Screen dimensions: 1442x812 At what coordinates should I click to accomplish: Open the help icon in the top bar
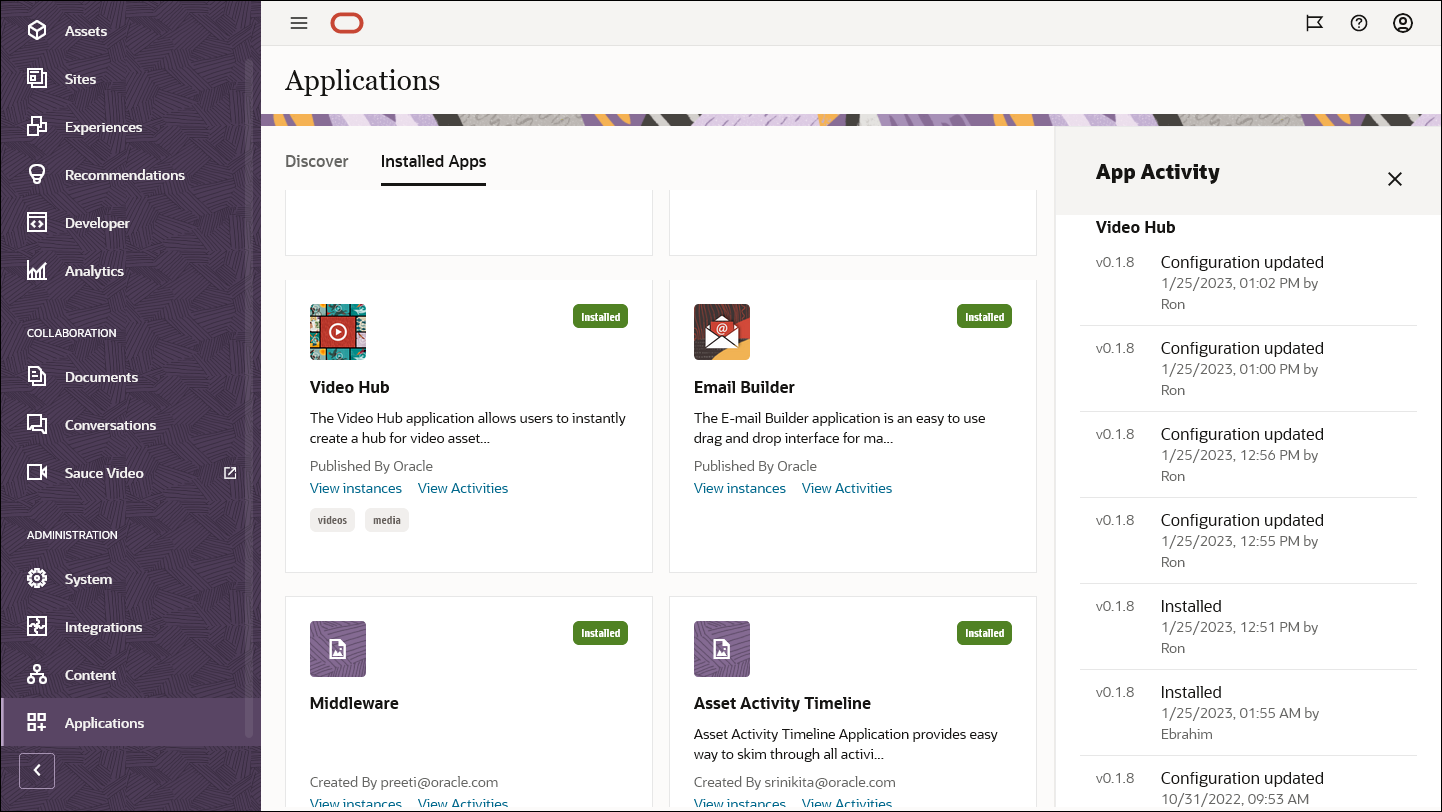click(1358, 22)
